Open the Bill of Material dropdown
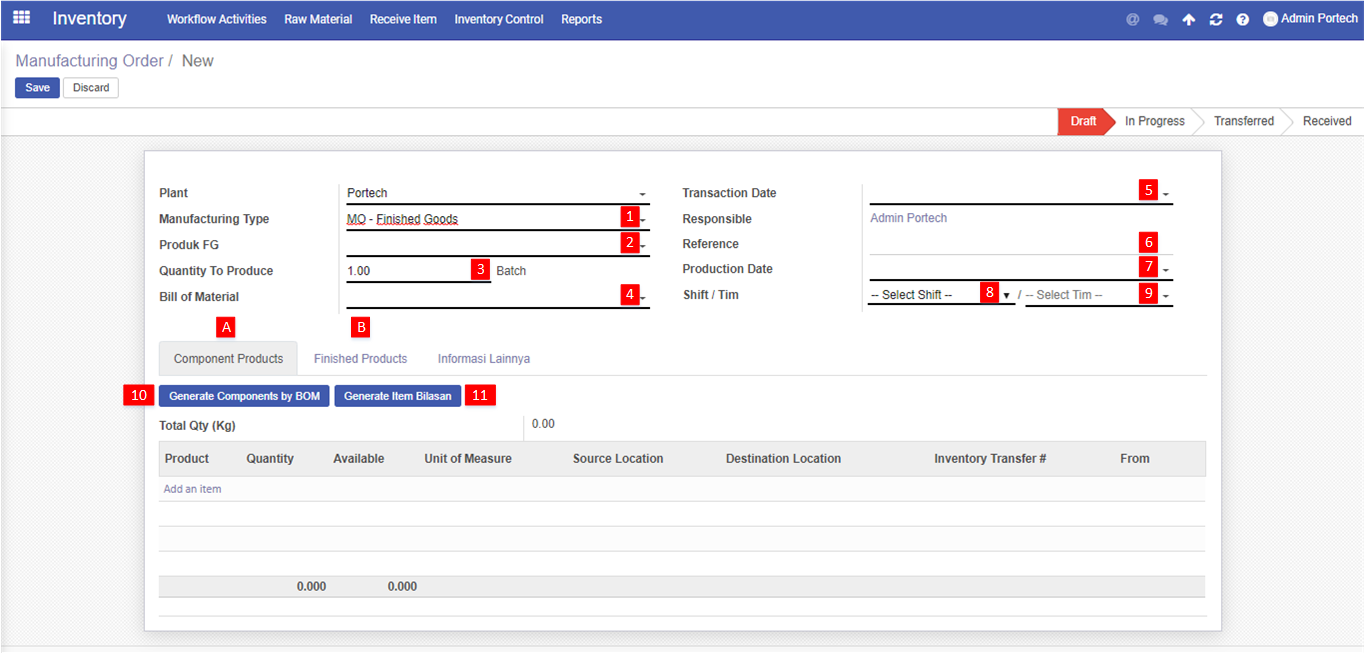Viewport: 1365px width, 654px height. (x=643, y=297)
